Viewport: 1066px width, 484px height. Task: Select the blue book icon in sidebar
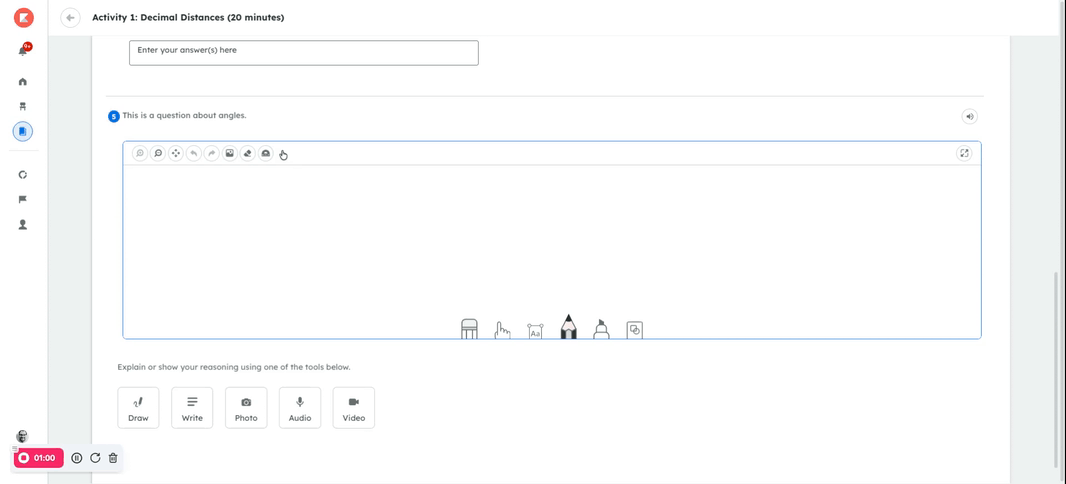pos(22,131)
